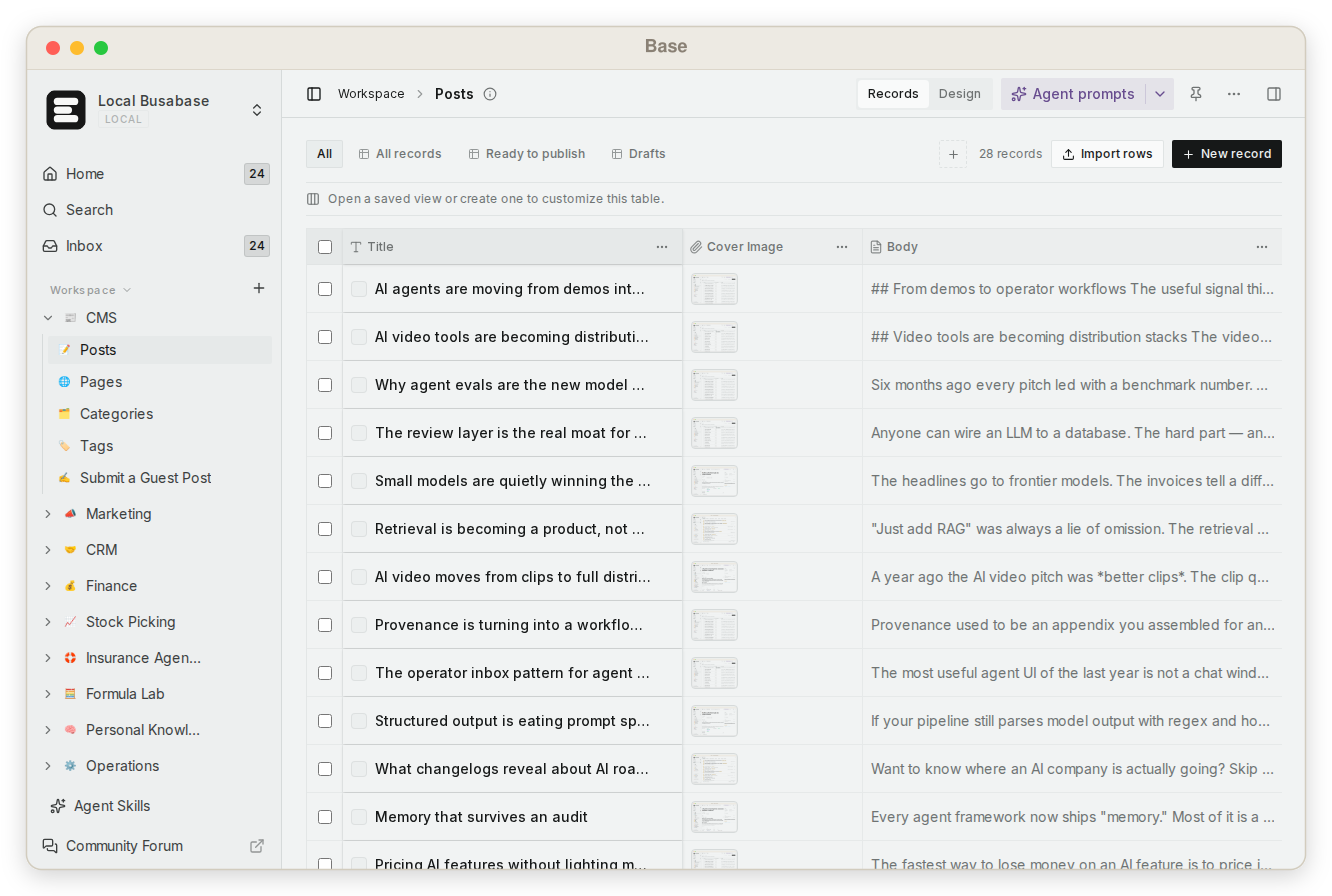Check the row for Memory that survives an audit
The height and width of the screenshot is (896, 1332).
click(x=325, y=817)
